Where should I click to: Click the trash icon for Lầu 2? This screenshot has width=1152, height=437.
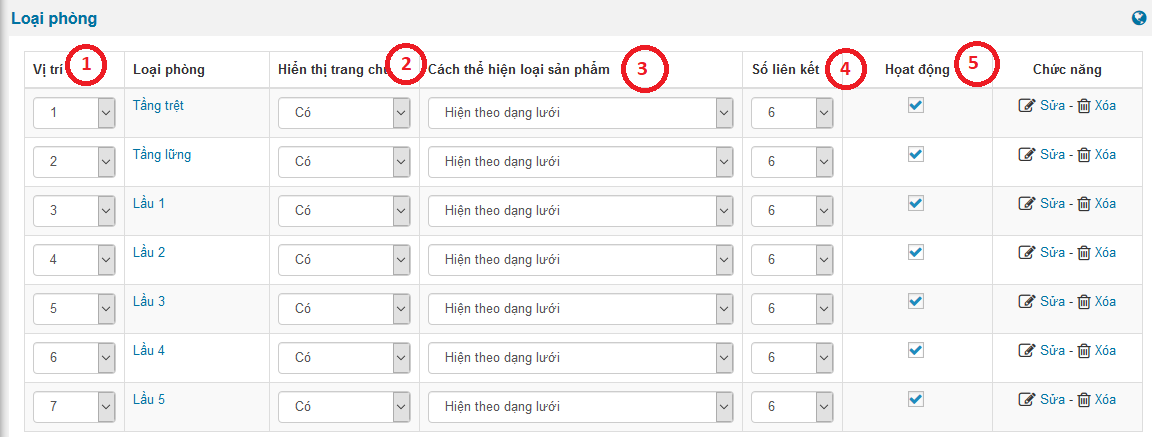tap(1083, 253)
